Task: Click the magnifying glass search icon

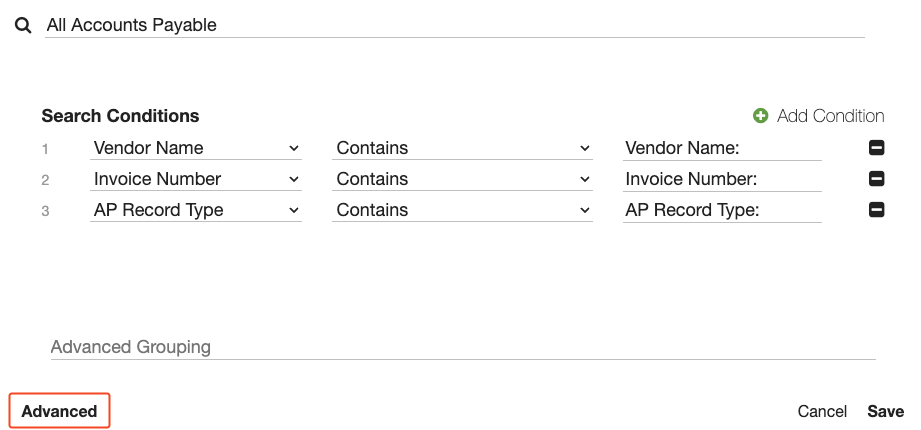Action: point(23,25)
